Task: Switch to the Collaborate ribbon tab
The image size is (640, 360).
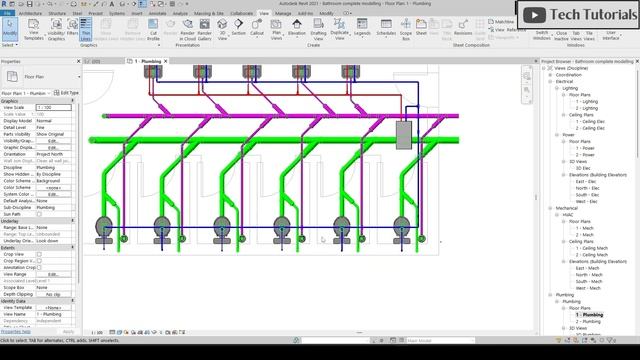Action: coord(242,13)
